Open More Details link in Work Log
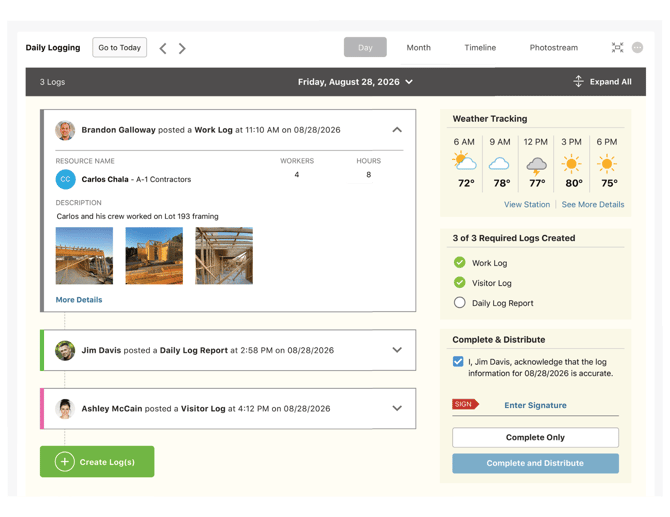Screen dimensions: 670x517 [79, 300]
